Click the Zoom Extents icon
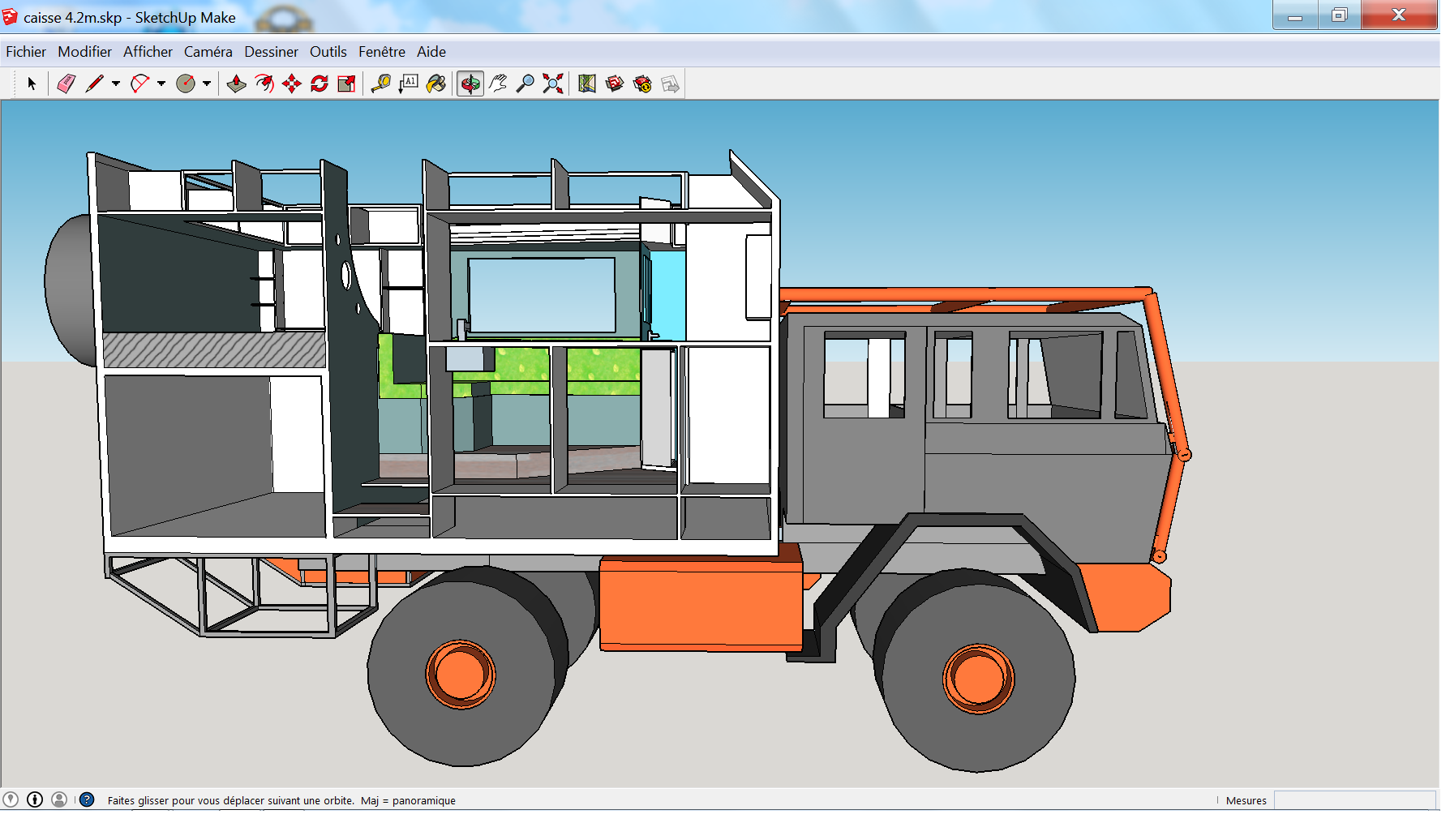1450x840 pixels. [553, 84]
